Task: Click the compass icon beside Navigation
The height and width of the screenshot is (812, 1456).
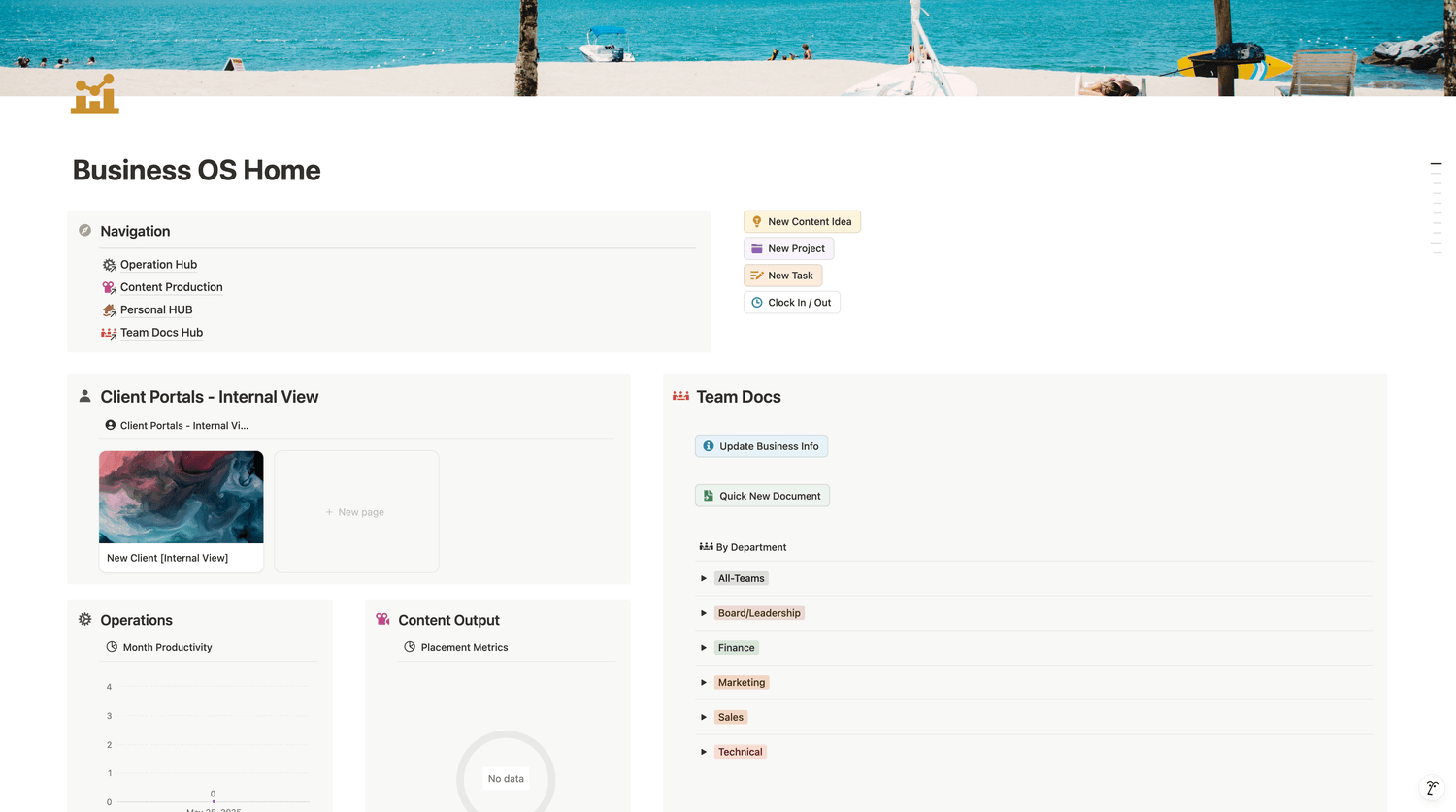Action: coord(85,231)
